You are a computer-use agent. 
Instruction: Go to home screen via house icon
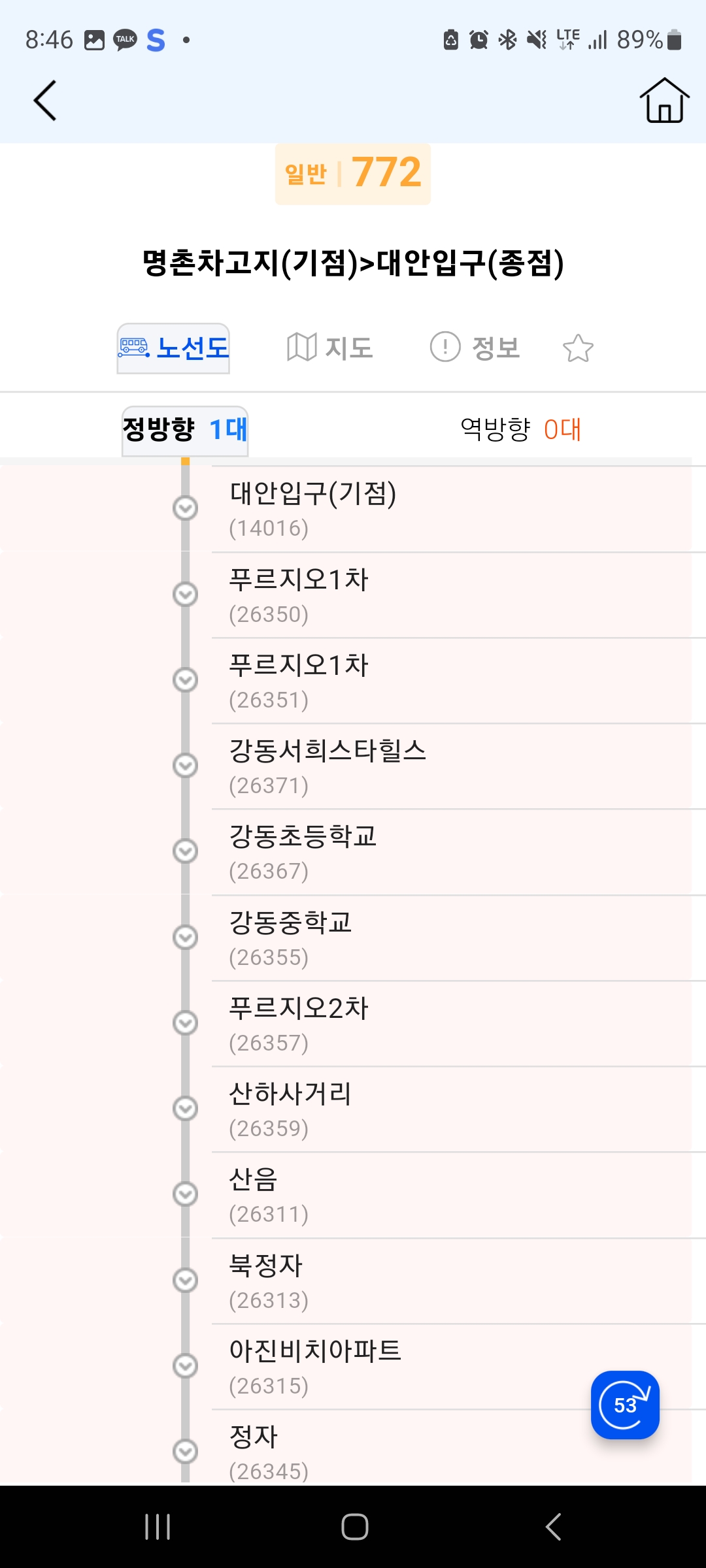tap(664, 101)
